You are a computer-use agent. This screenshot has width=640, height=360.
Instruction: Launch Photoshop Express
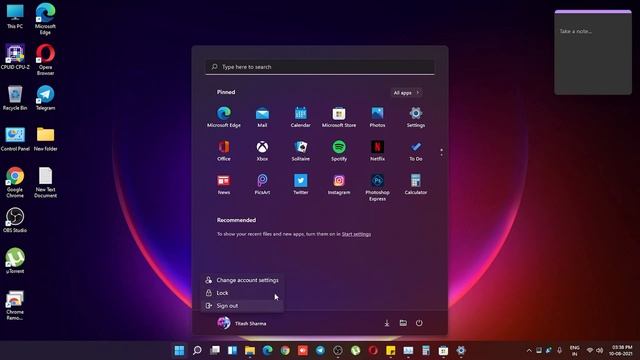(377, 187)
